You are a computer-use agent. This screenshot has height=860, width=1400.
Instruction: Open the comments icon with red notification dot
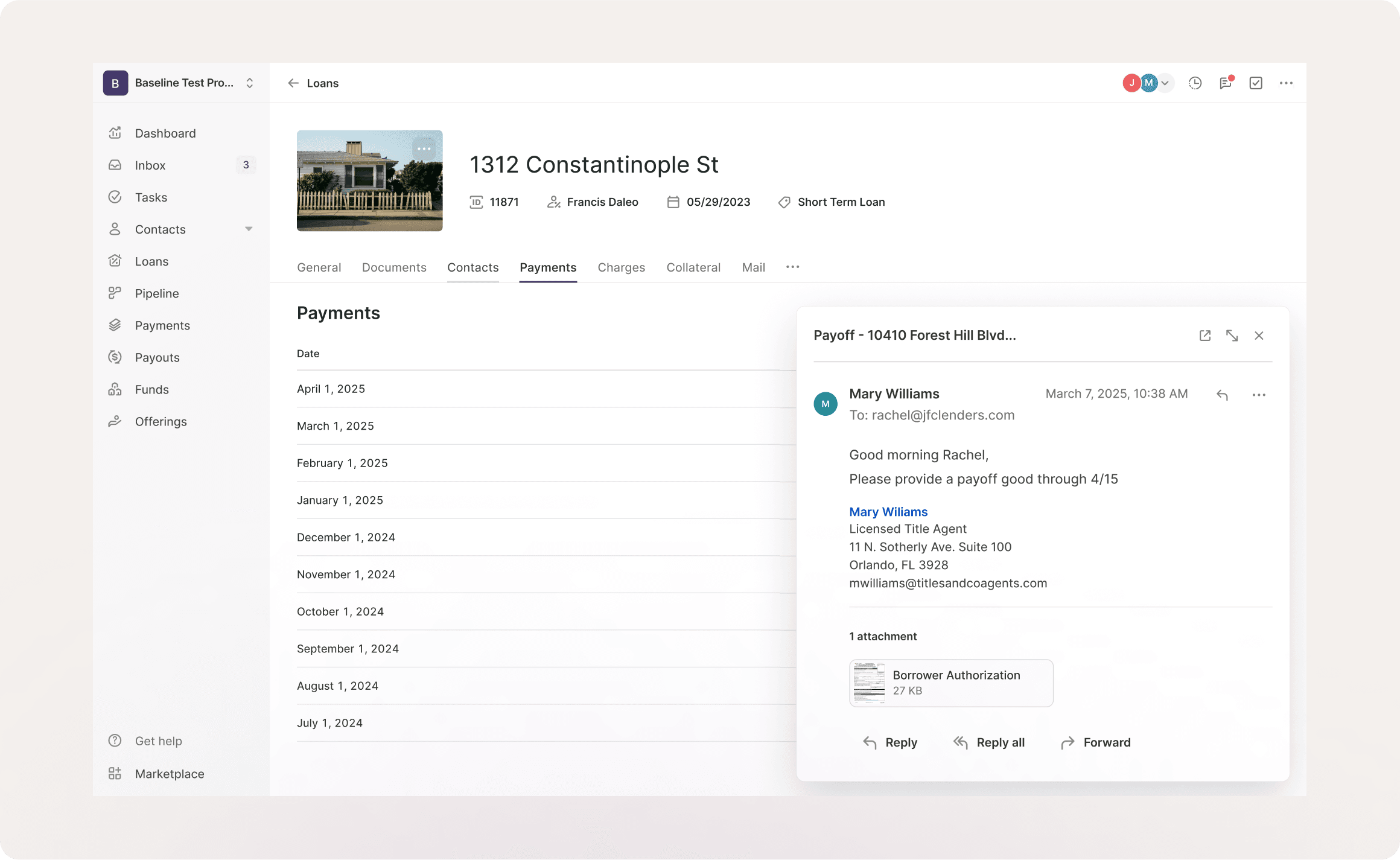[x=1226, y=83]
